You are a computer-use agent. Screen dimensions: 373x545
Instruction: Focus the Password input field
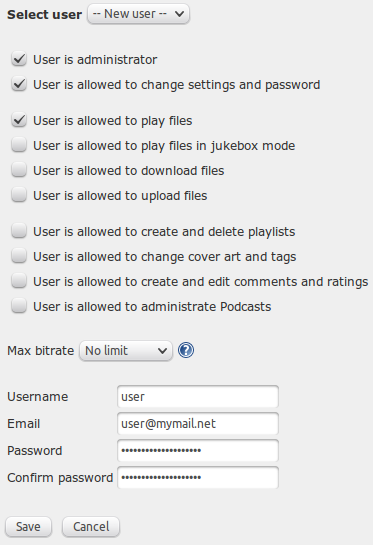click(198, 451)
